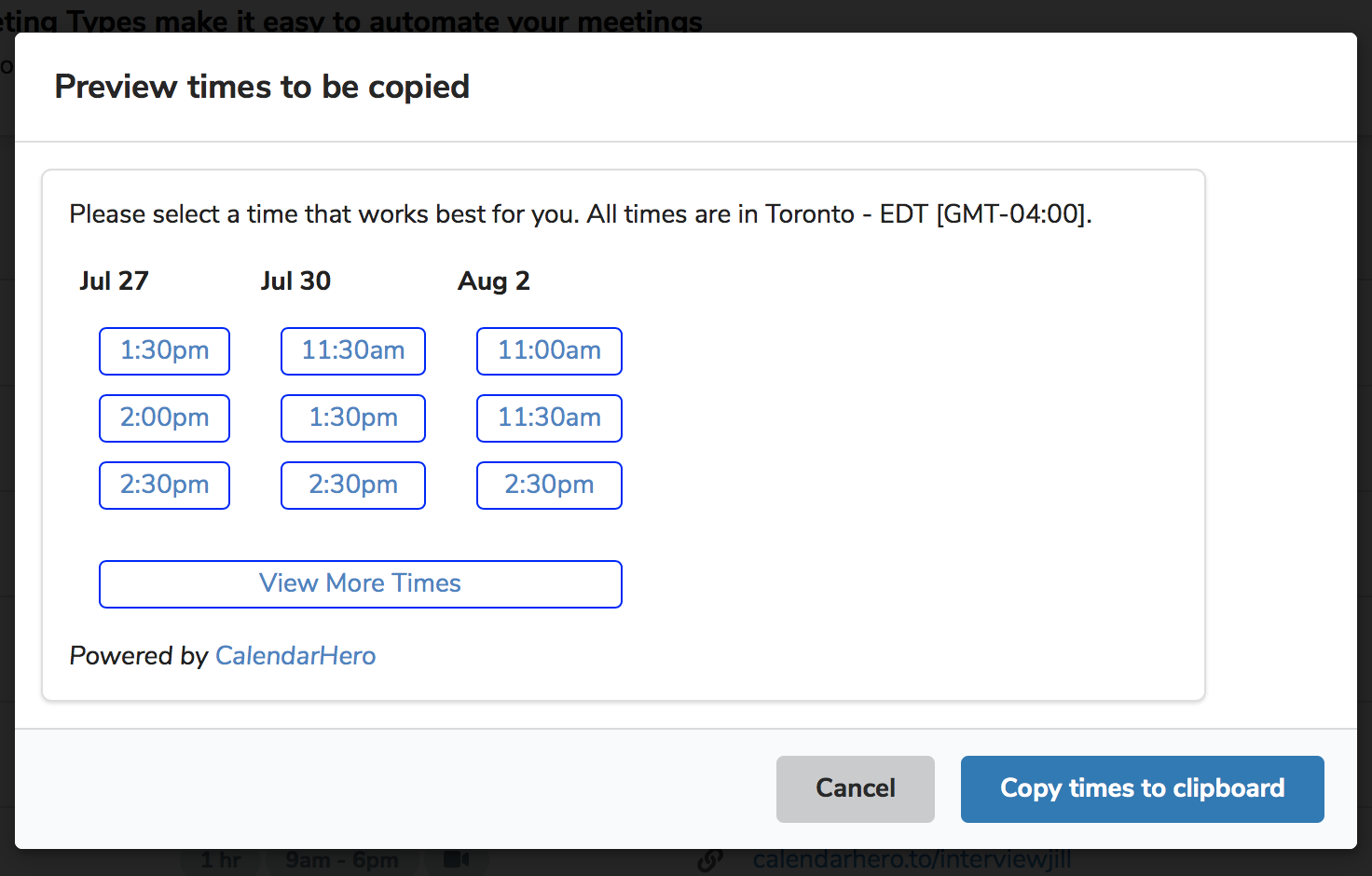Select 11:30am under Jul 30

tap(353, 351)
